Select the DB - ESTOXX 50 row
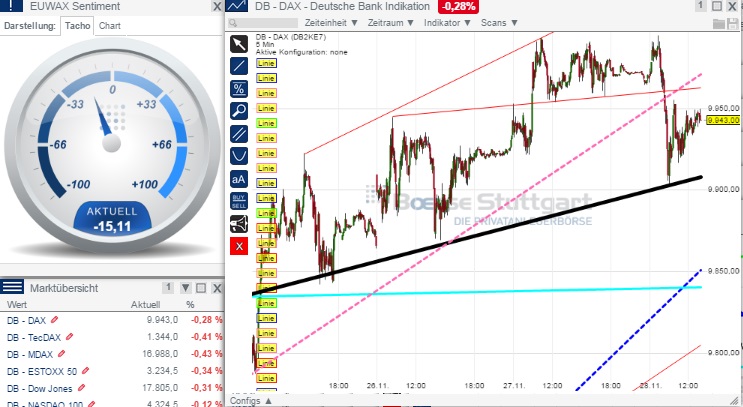 (112, 371)
